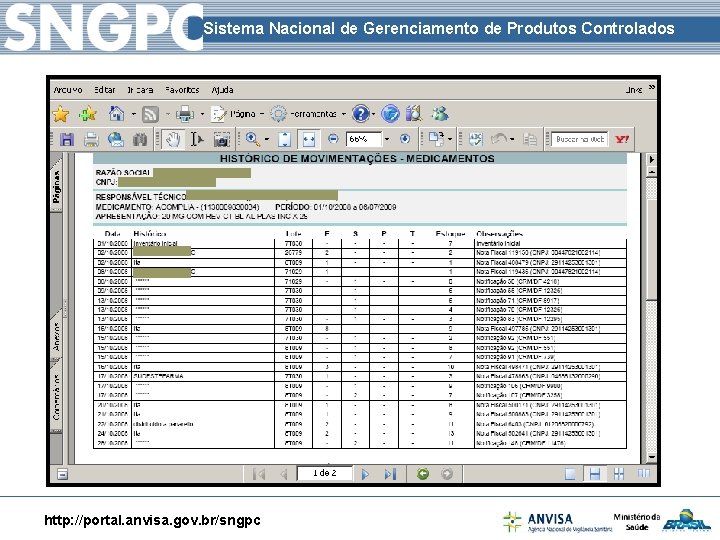Select the Text Select tool
This screenshot has width=720, height=540.
(197, 140)
